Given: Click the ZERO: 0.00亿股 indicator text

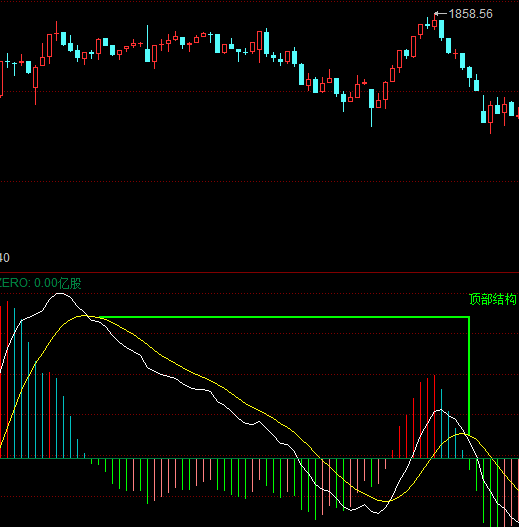Looking at the screenshot, I should tap(40, 283).
